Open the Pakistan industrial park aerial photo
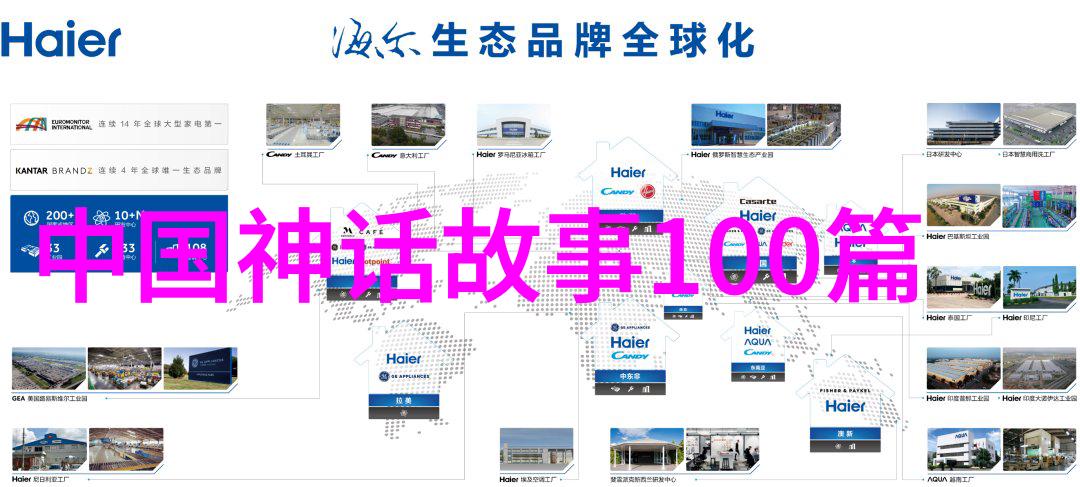Image resolution: width=1080 pixels, height=487 pixels. pos(963,206)
